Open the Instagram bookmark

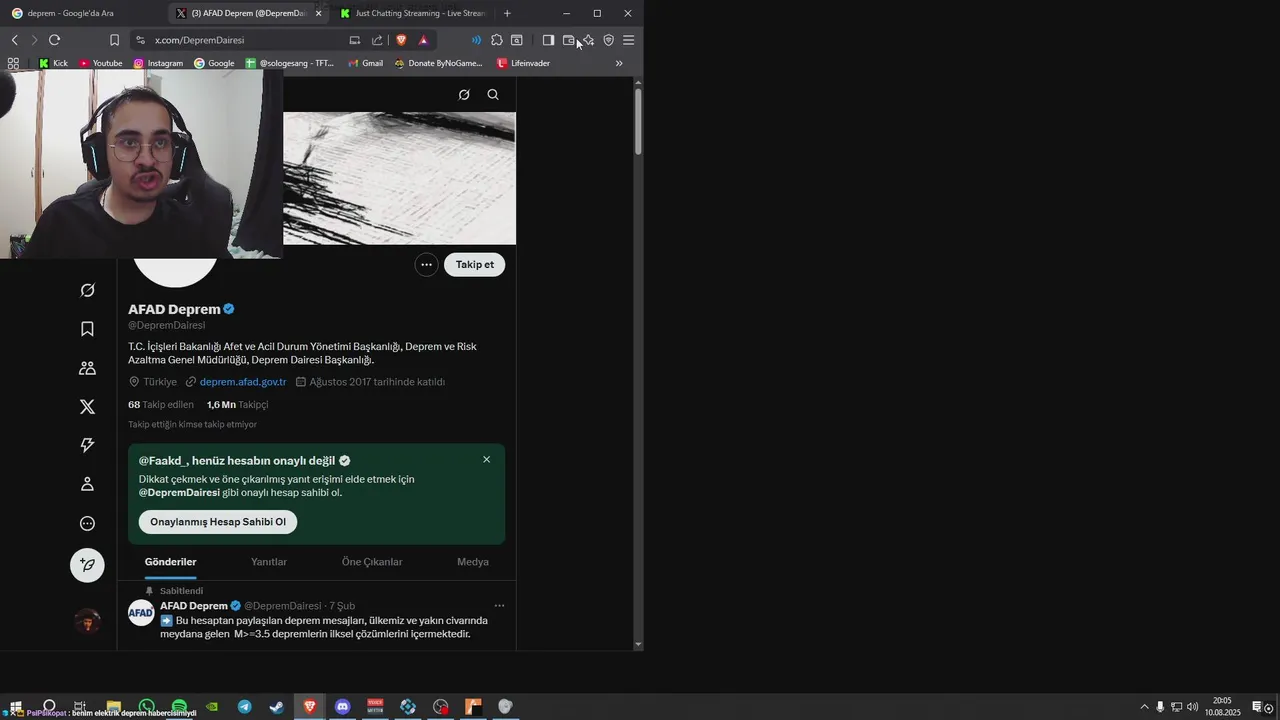pyautogui.click(x=158, y=63)
